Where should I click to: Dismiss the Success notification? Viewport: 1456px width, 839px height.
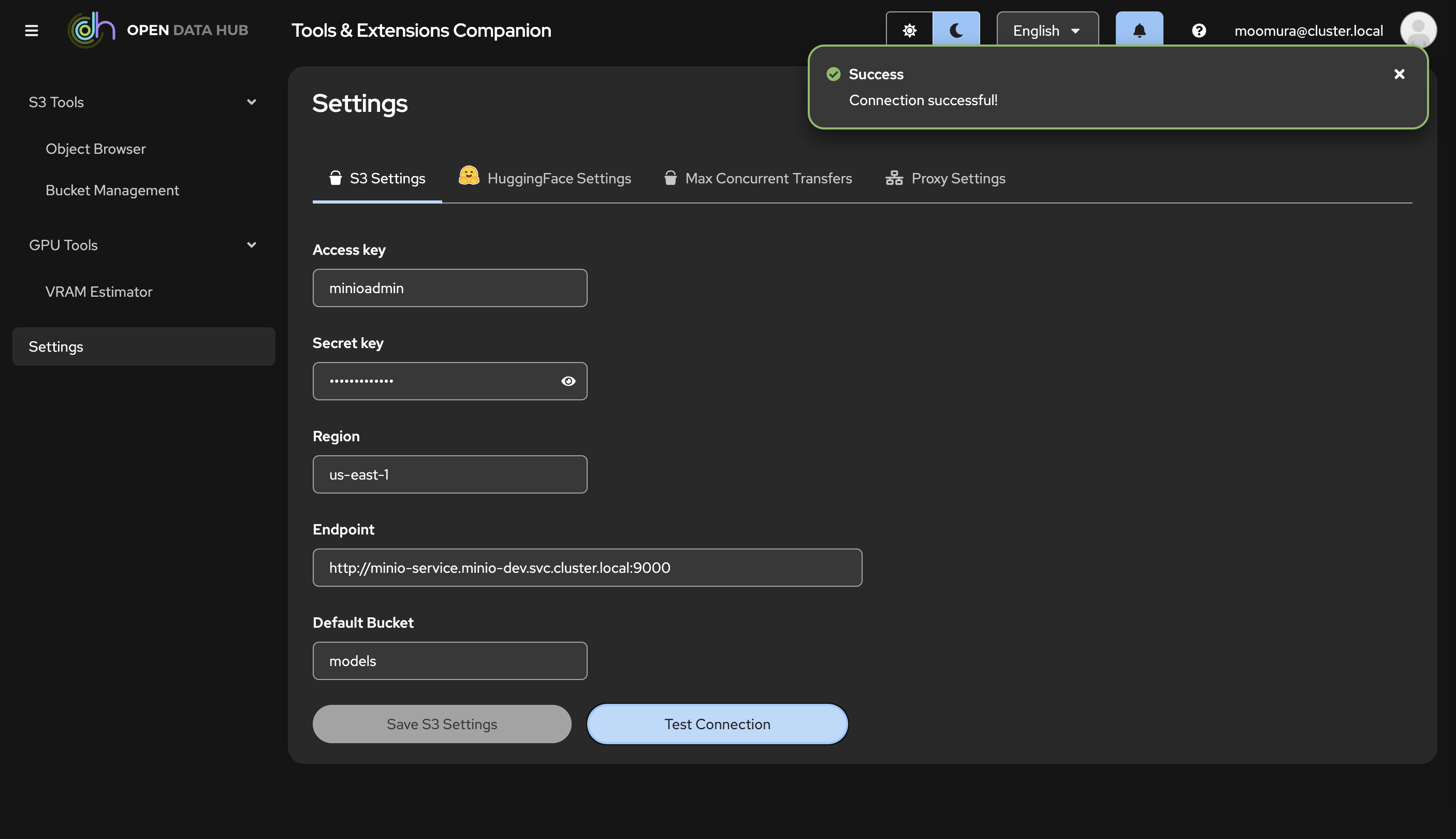click(1399, 75)
